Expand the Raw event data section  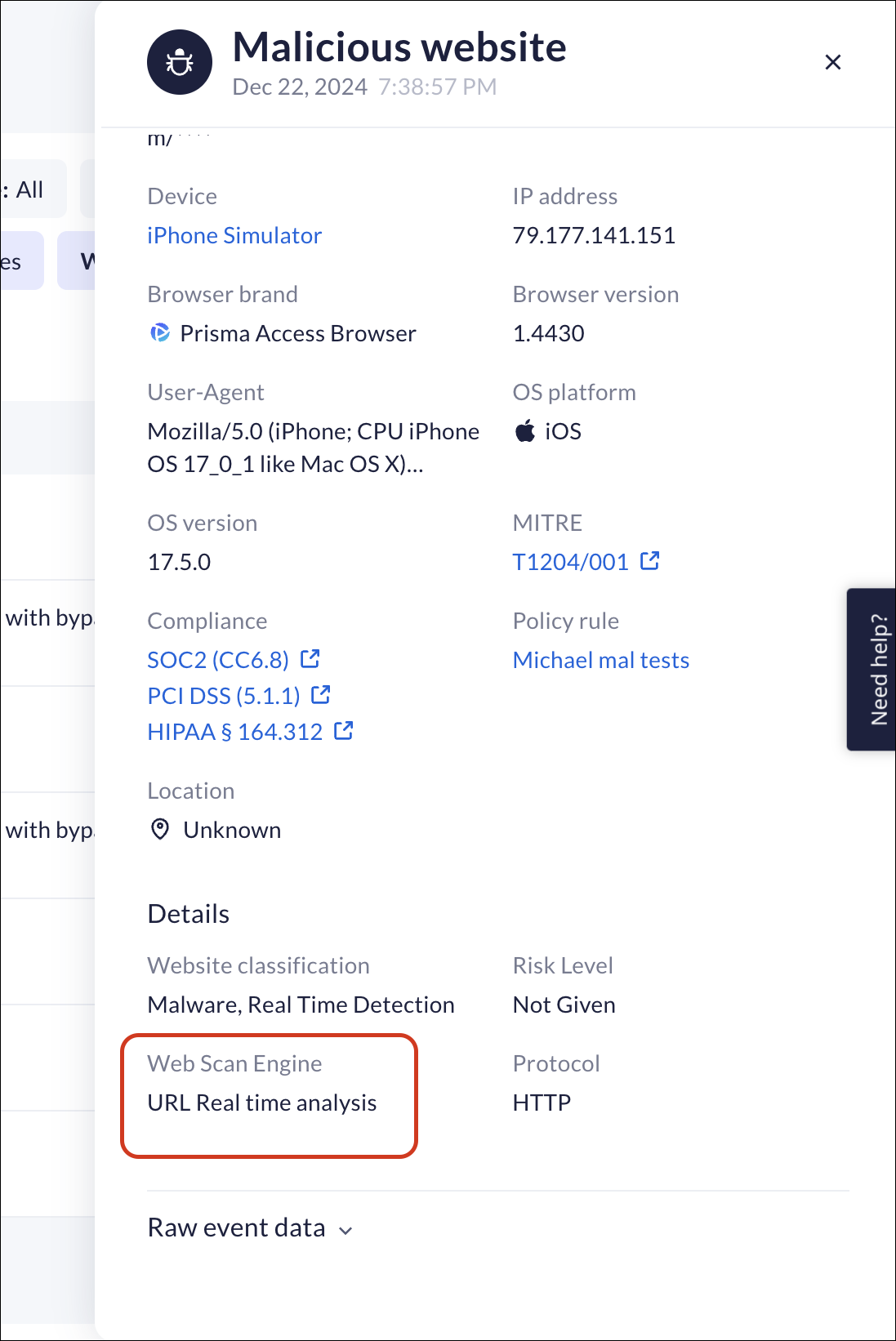(237, 1228)
